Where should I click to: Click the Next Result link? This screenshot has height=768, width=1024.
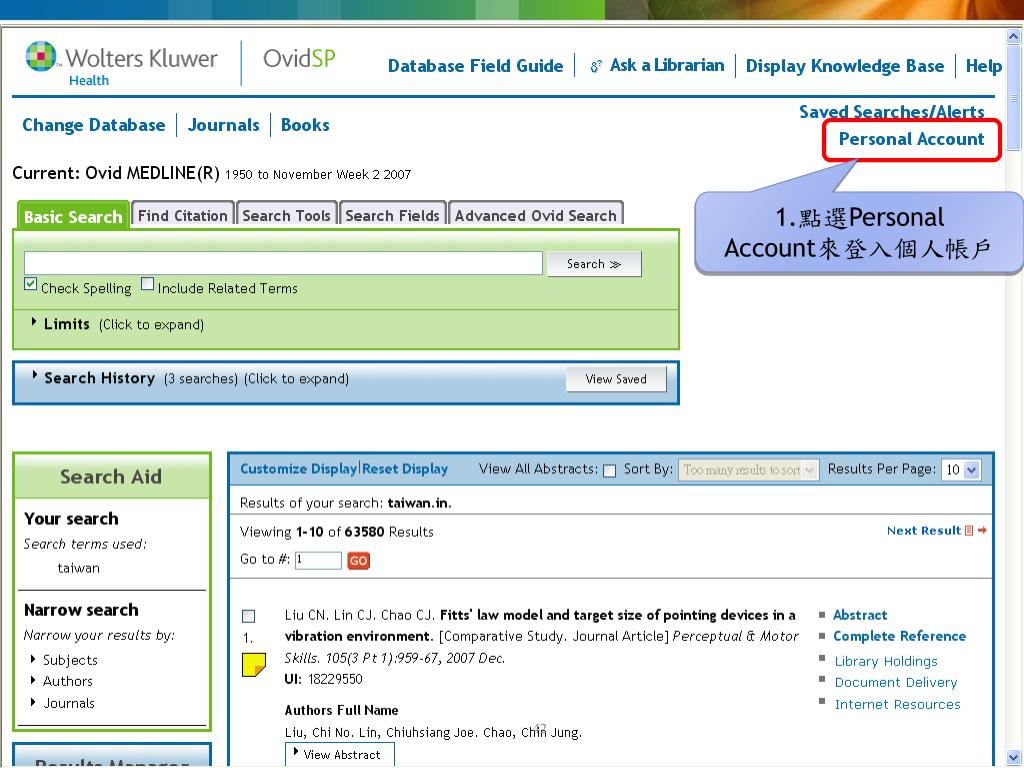click(923, 530)
